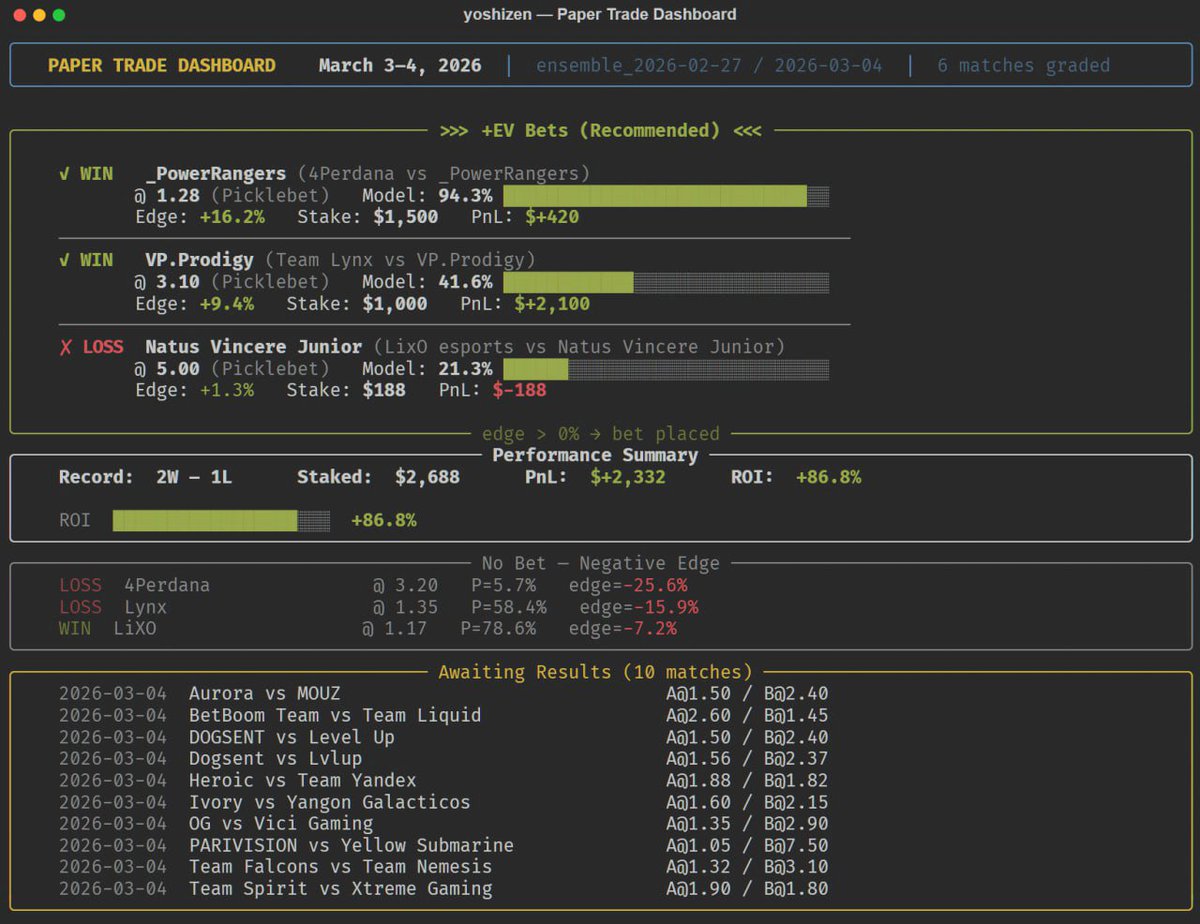Image resolution: width=1200 pixels, height=924 pixels.
Task: Select the Dogsent vs Lvlup row
Action: point(443,758)
